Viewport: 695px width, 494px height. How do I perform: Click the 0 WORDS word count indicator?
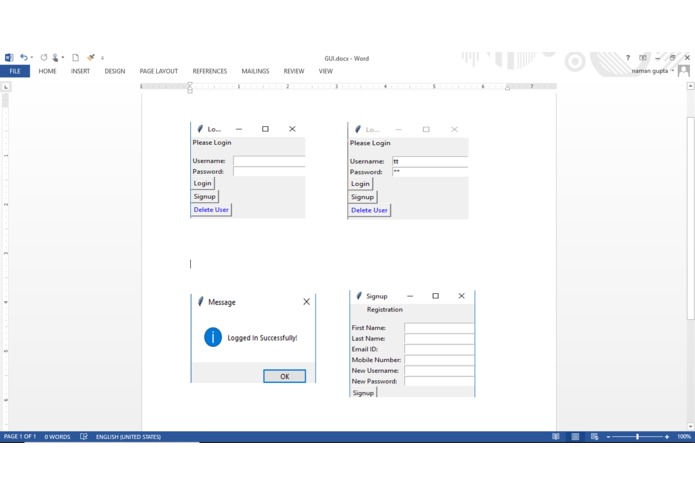(57, 437)
